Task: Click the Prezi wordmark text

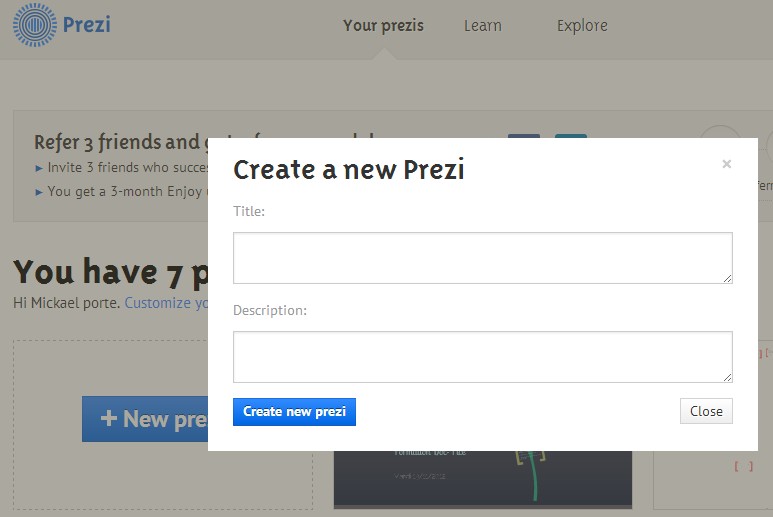Action: click(87, 25)
